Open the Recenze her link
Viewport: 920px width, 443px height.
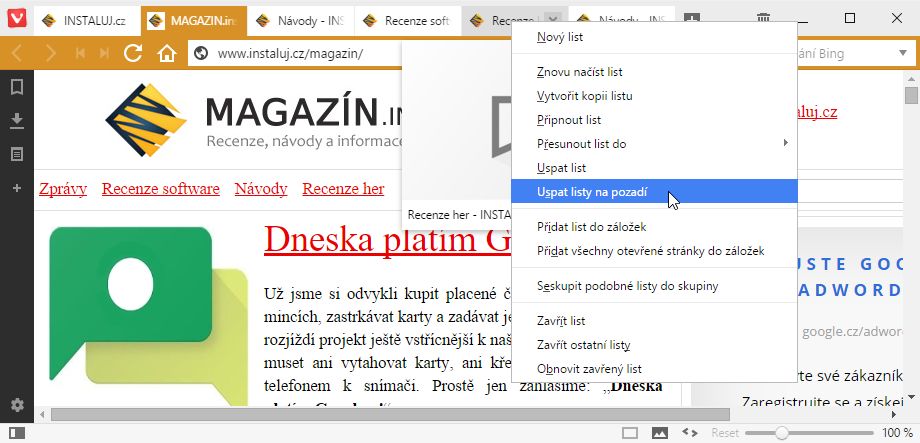343,189
